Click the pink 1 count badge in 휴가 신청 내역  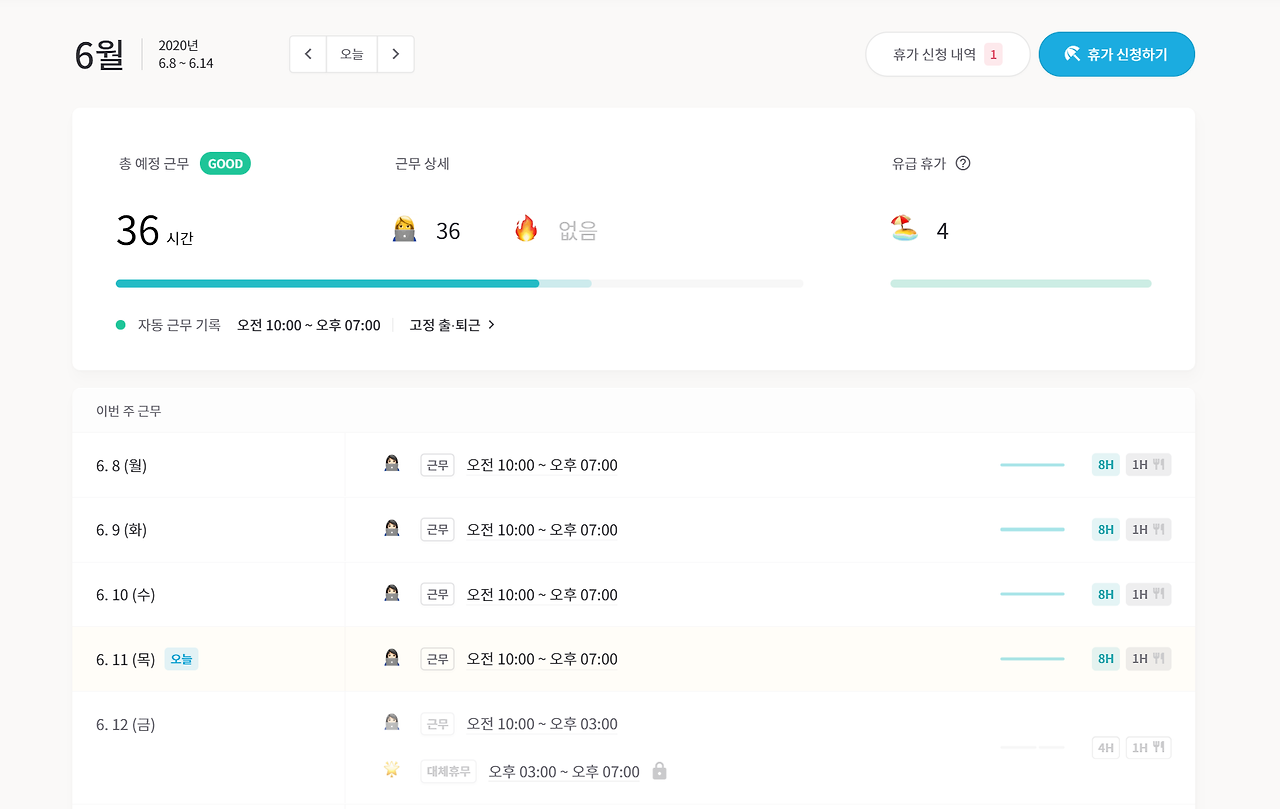993,54
